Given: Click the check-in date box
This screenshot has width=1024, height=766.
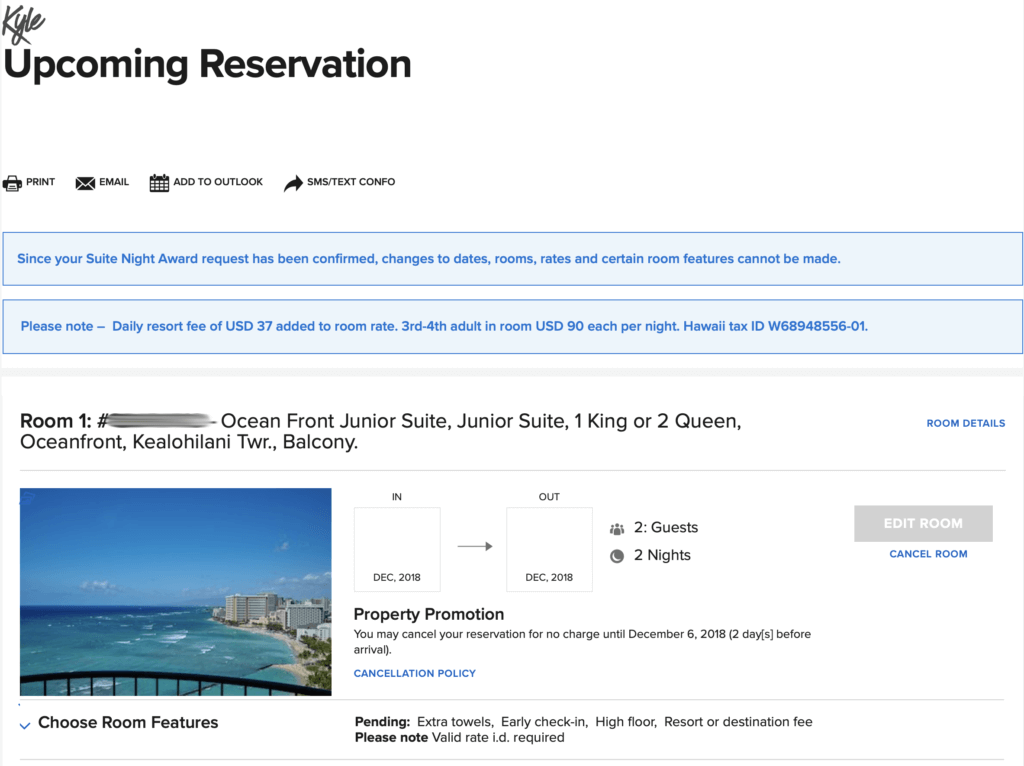Looking at the screenshot, I should pyautogui.click(x=397, y=549).
